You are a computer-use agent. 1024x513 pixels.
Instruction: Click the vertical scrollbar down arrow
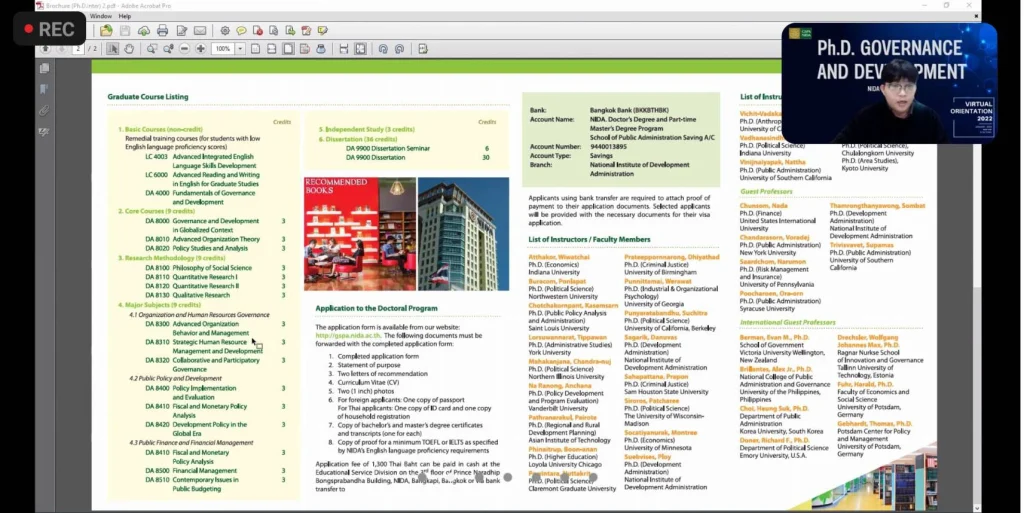[977, 508]
